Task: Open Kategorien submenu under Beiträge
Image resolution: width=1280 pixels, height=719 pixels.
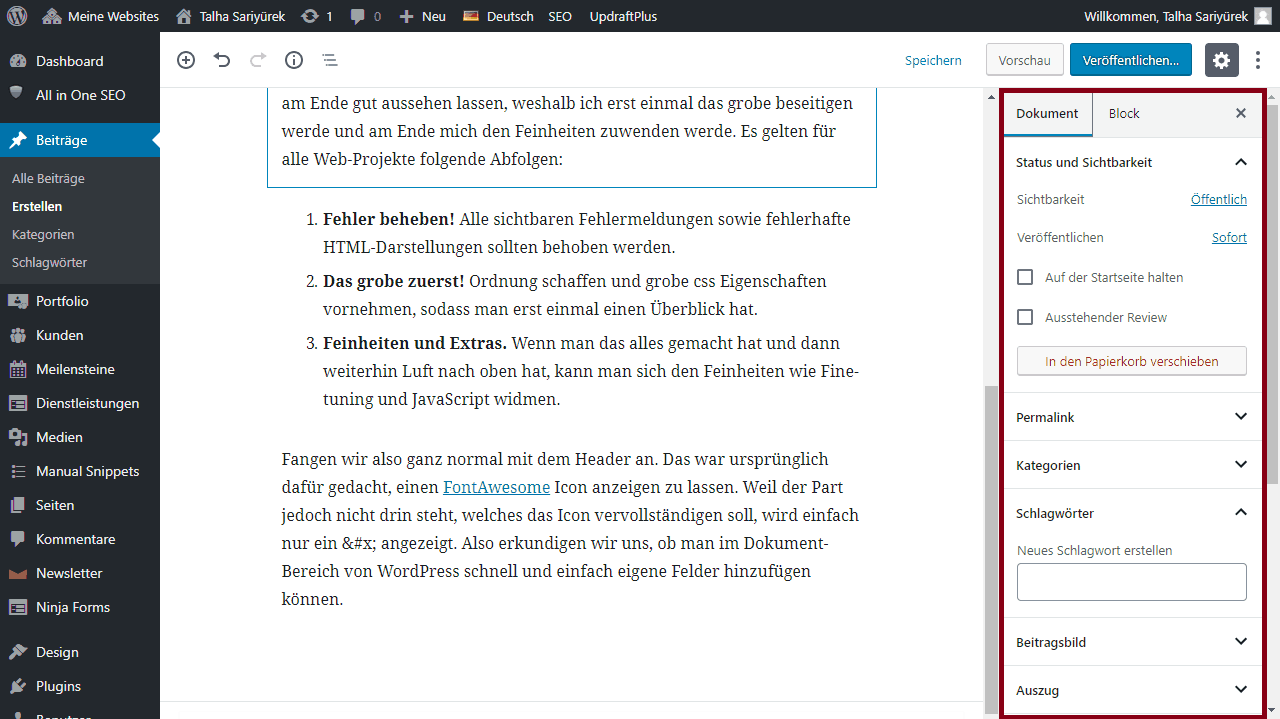Action: [43, 234]
